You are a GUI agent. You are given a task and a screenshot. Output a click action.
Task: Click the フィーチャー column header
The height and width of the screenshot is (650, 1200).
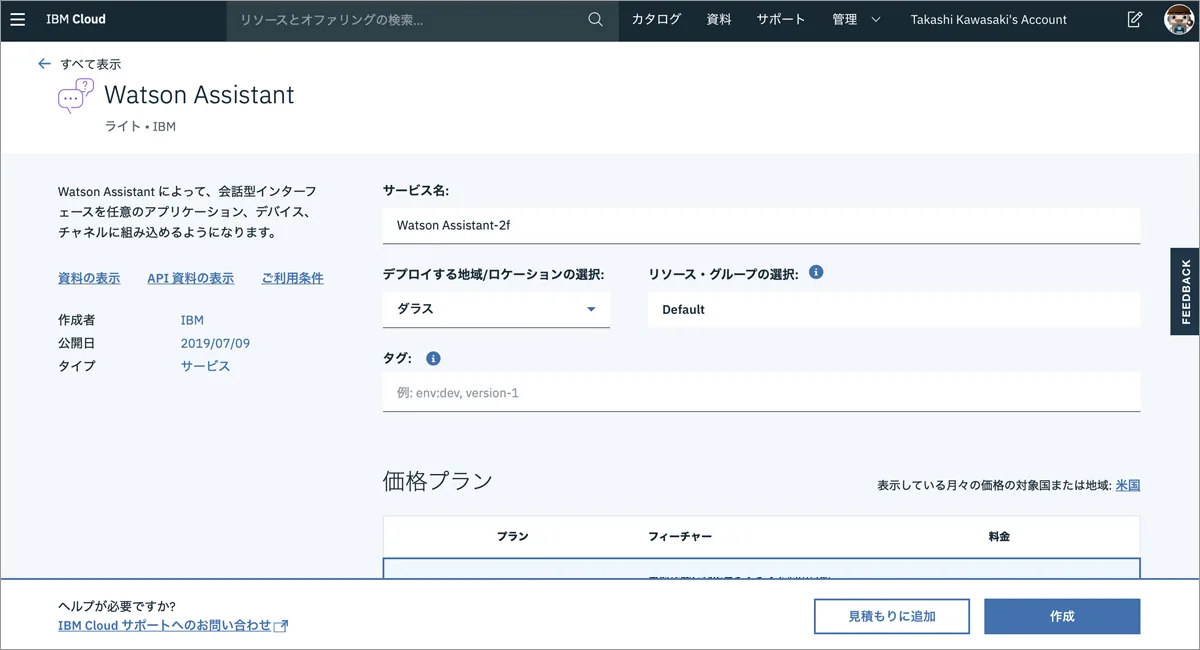[x=680, y=537]
